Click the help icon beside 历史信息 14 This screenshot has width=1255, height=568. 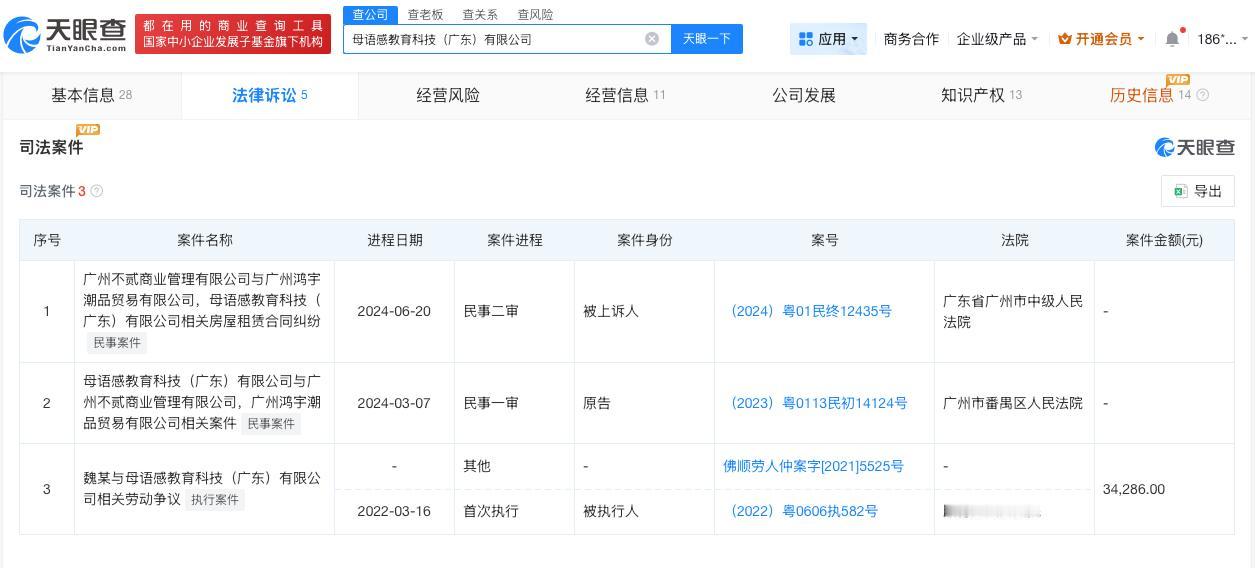tap(1202, 95)
